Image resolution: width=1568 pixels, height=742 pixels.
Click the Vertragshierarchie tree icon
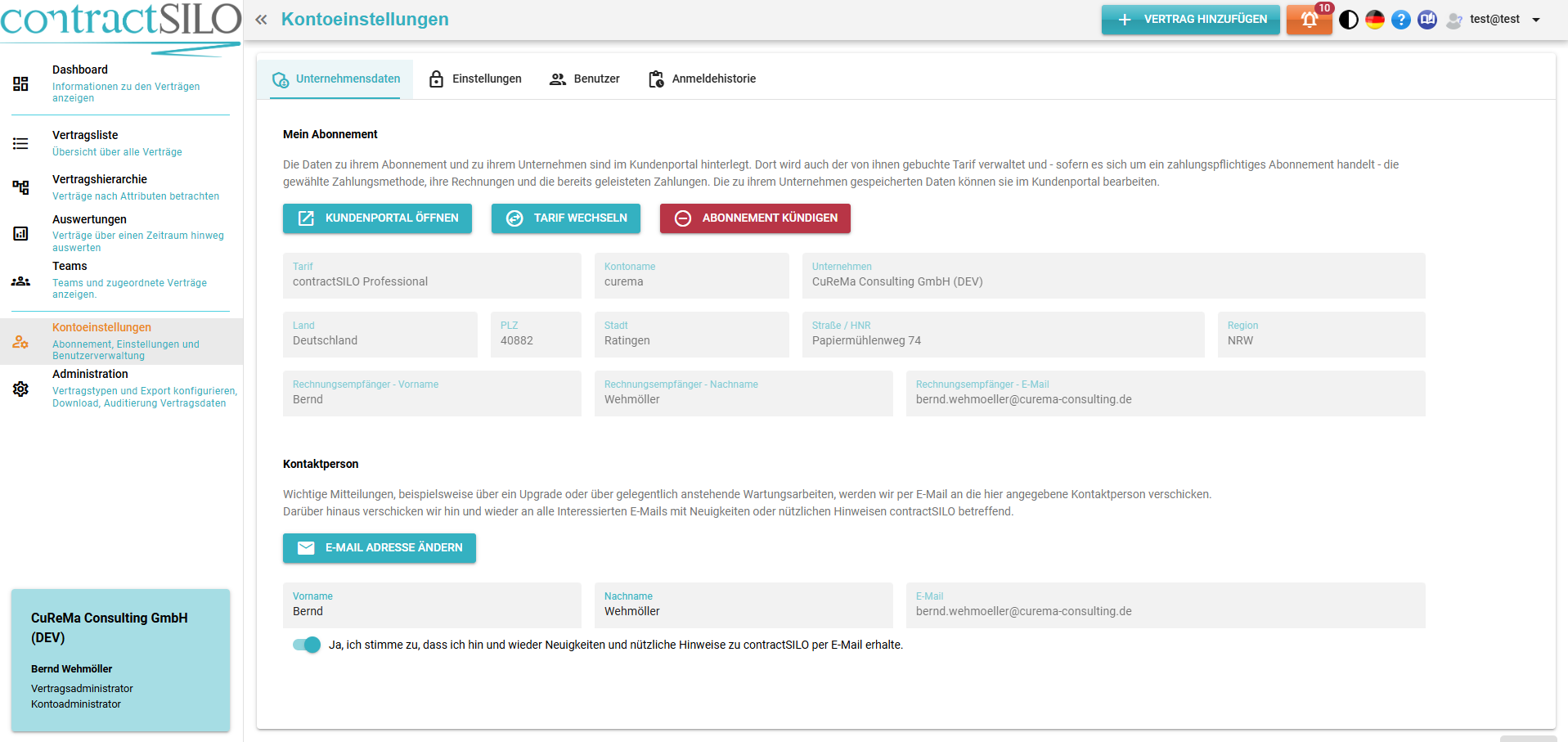point(20,187)
